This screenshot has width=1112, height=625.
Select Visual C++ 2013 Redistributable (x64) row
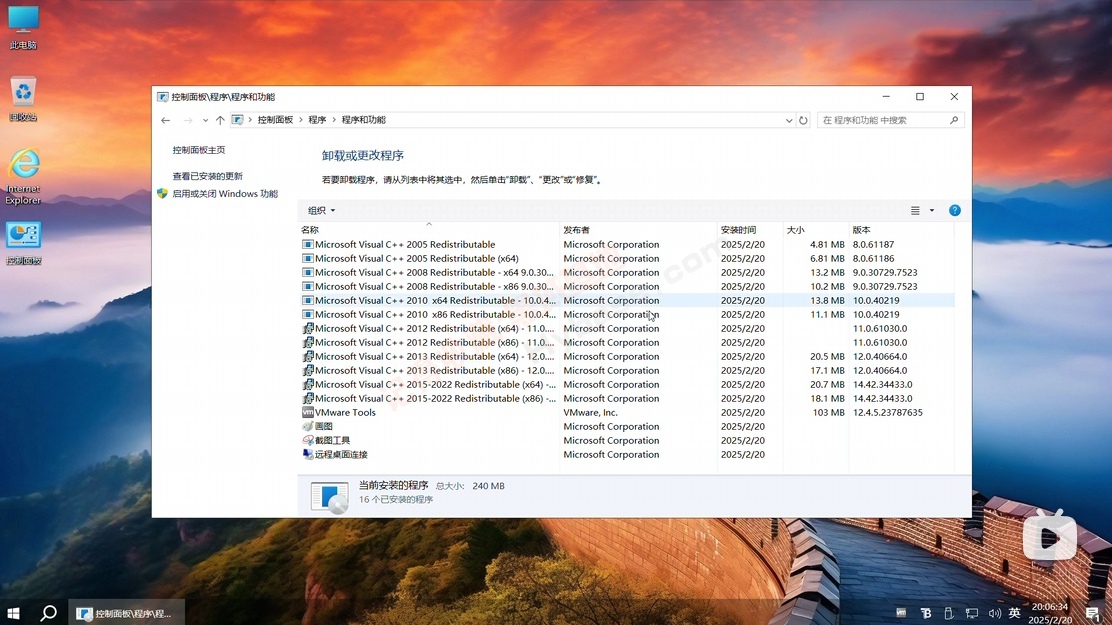point(627,356)
